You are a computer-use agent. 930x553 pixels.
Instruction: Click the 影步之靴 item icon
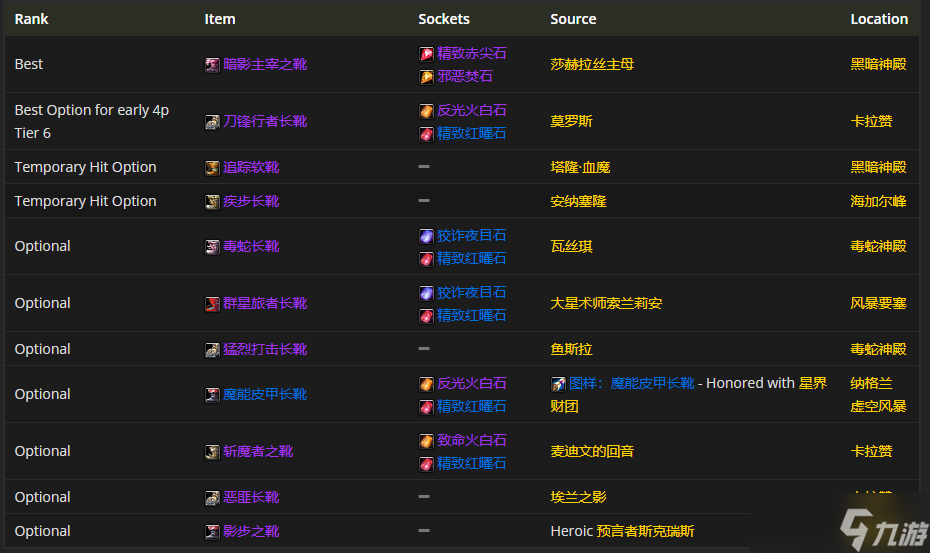(212, 532)
